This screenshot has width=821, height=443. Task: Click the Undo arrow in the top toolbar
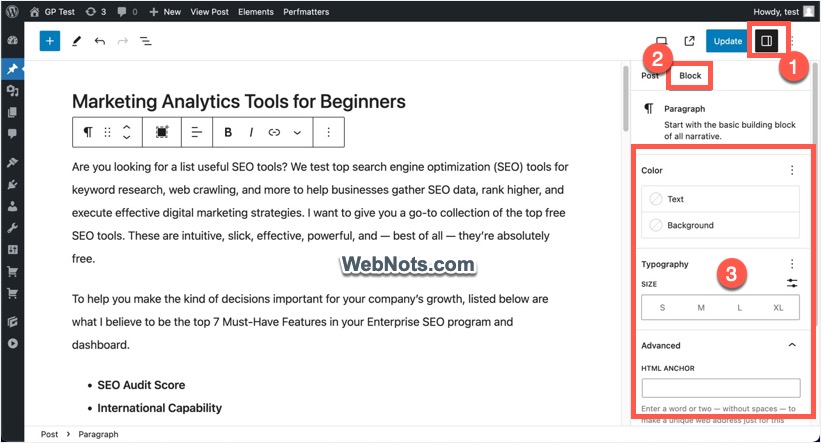[99, 41]
